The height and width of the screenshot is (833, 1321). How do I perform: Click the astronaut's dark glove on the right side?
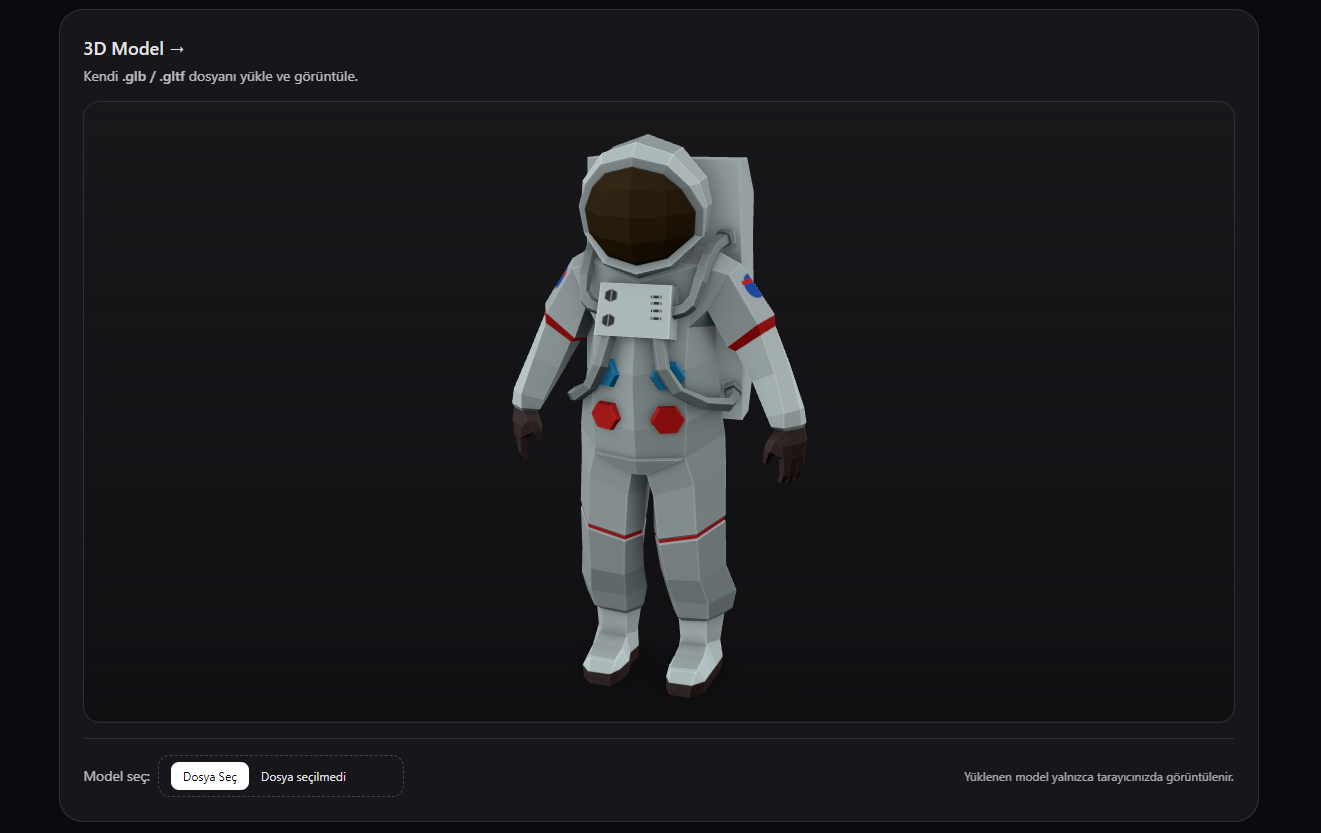[787, 454]
